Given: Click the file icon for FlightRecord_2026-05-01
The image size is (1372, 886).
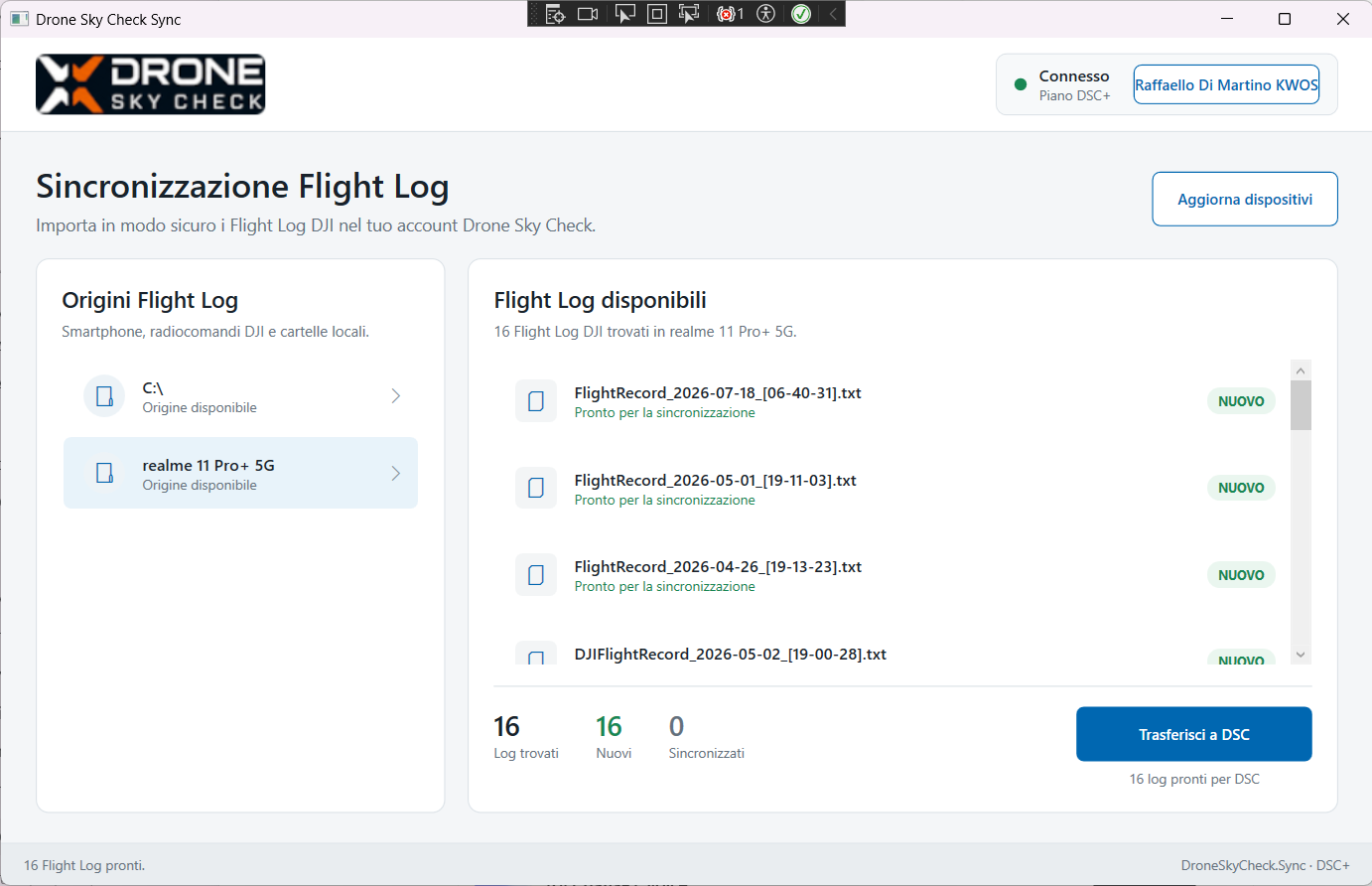Looking at the screenshot, I should click(x=536, y=488).
